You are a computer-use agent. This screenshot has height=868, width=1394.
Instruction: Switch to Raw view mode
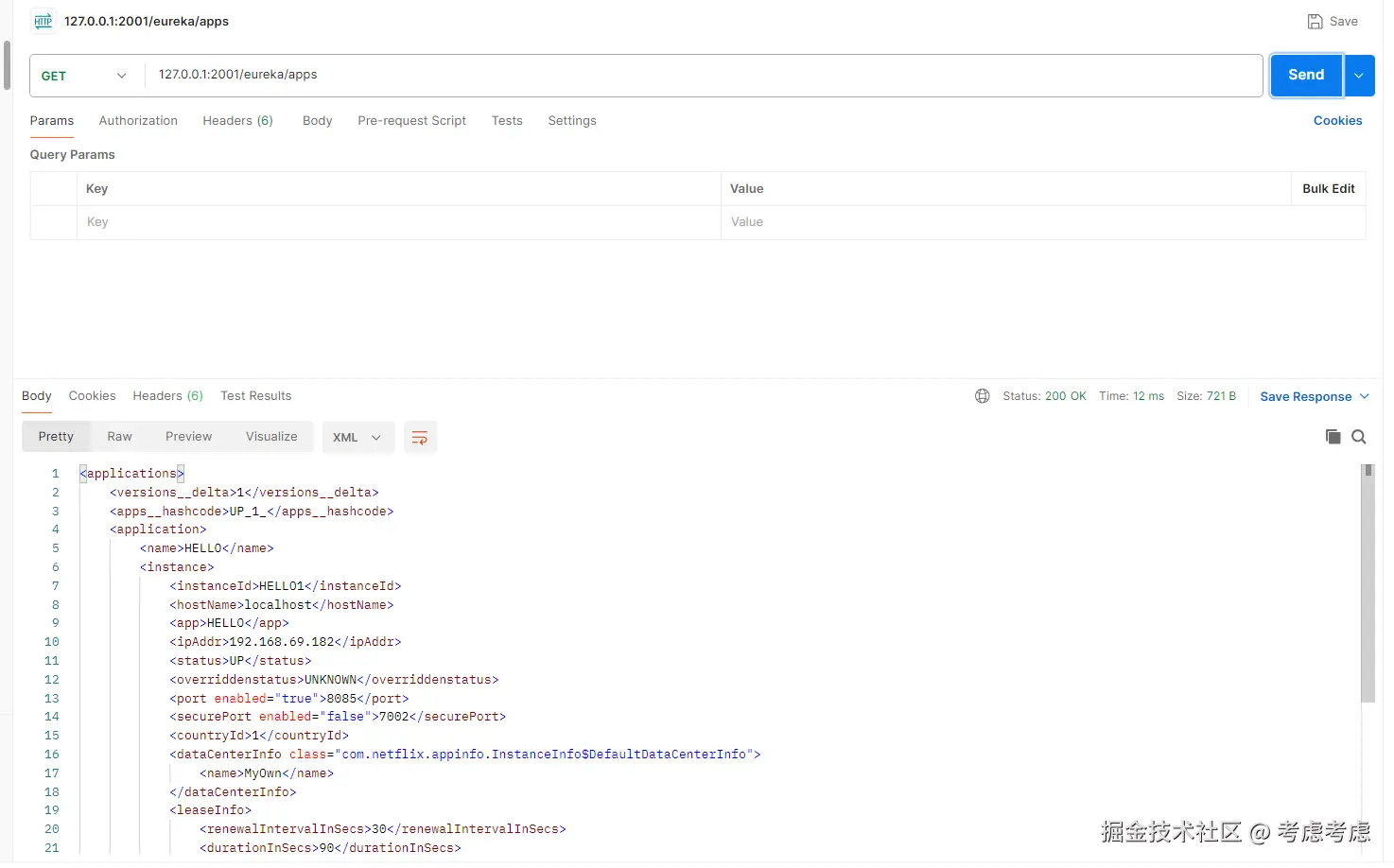[x=119, y=437]
